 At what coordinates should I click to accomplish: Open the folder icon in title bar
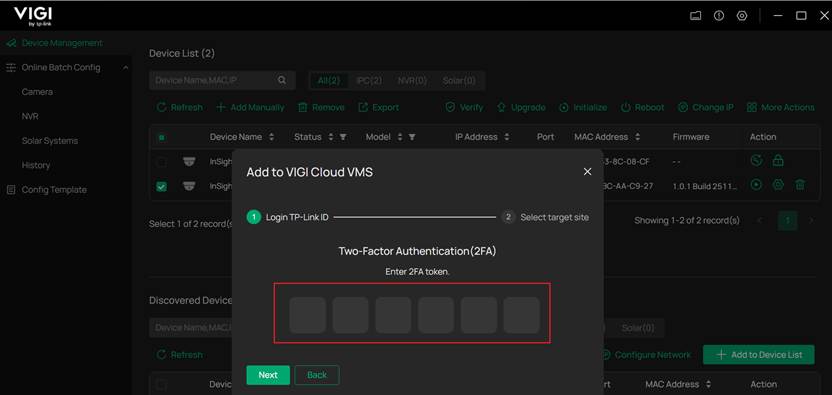pos(695,16)
